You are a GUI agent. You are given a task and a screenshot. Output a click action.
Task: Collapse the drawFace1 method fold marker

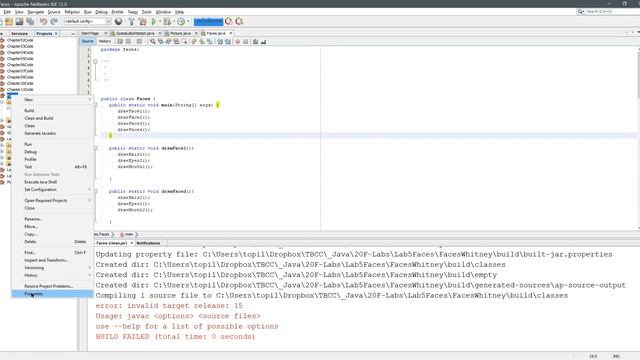96,148
